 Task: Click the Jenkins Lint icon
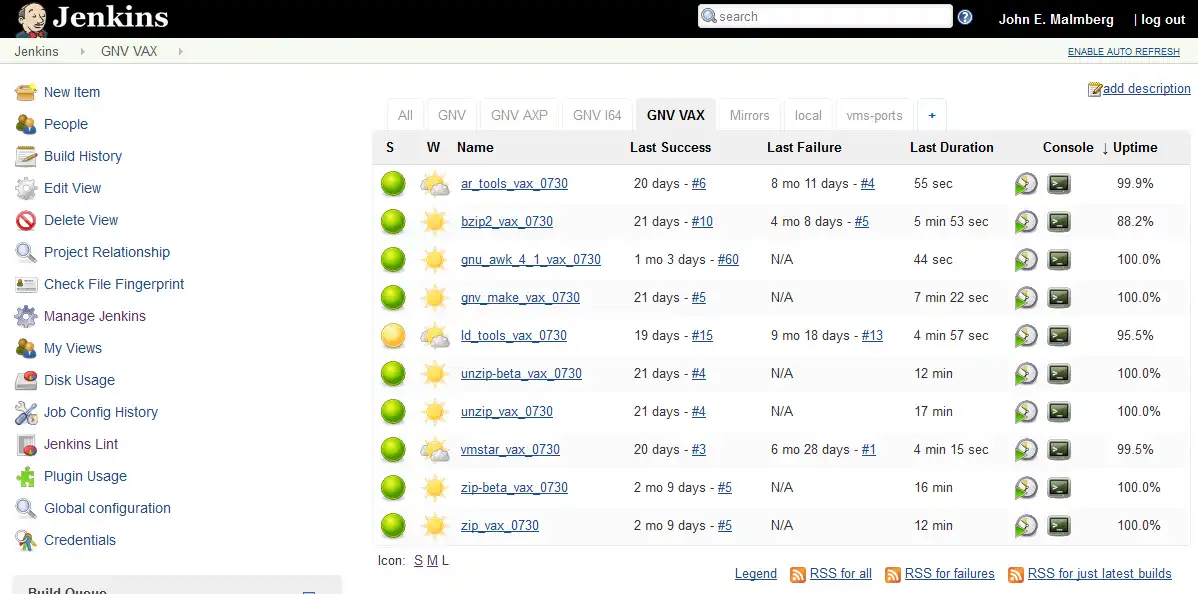26,444
